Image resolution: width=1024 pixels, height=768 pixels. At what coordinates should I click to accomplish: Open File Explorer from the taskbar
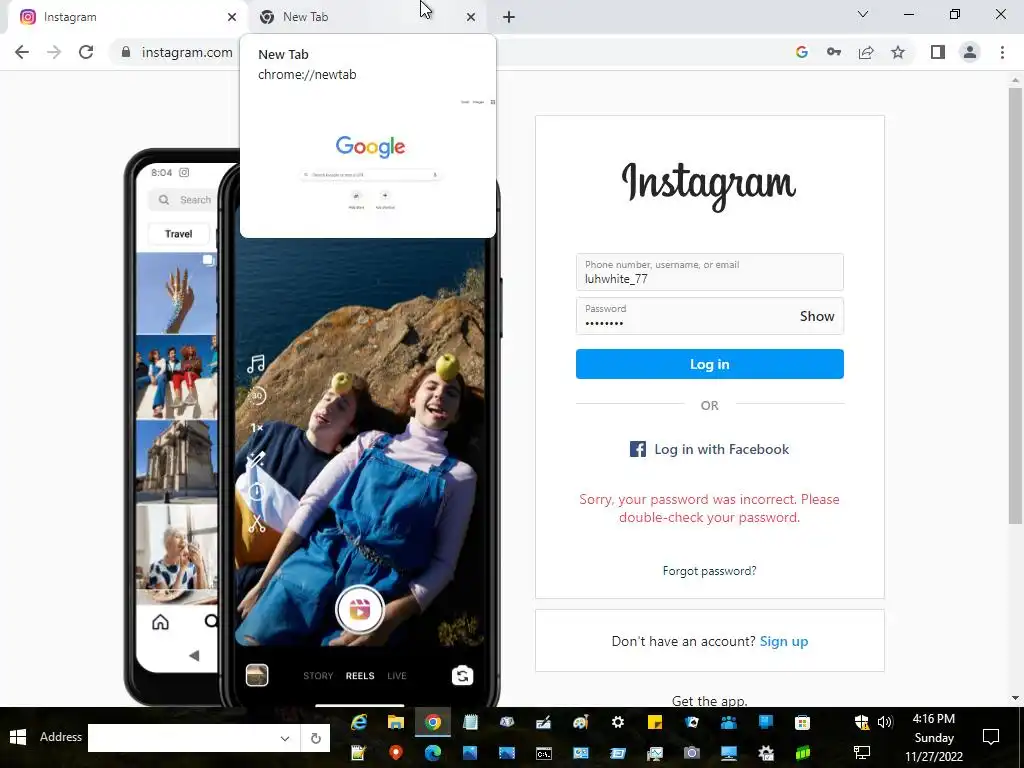[396, 722]
